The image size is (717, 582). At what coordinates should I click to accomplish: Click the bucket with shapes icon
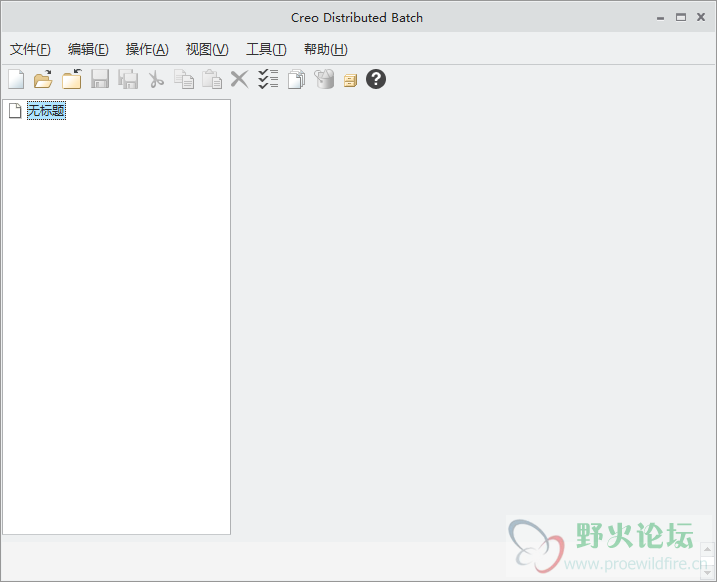click(x=325, y=79)
